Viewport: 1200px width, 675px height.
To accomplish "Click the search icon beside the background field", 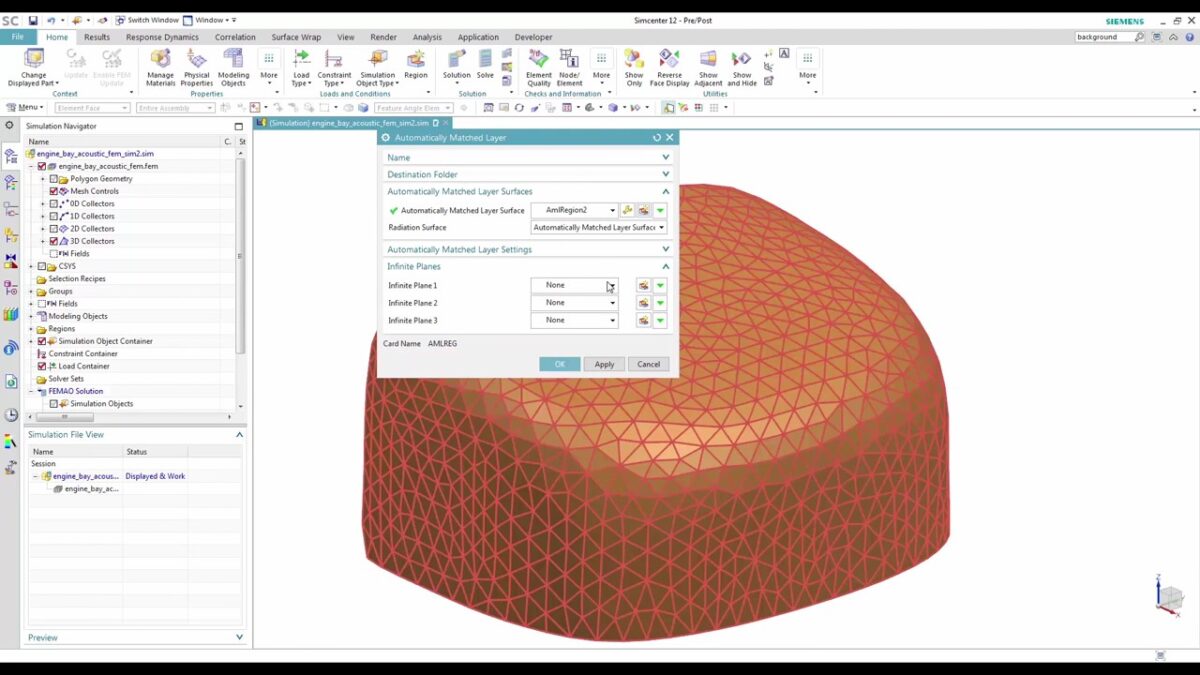I will (1139, 37).
